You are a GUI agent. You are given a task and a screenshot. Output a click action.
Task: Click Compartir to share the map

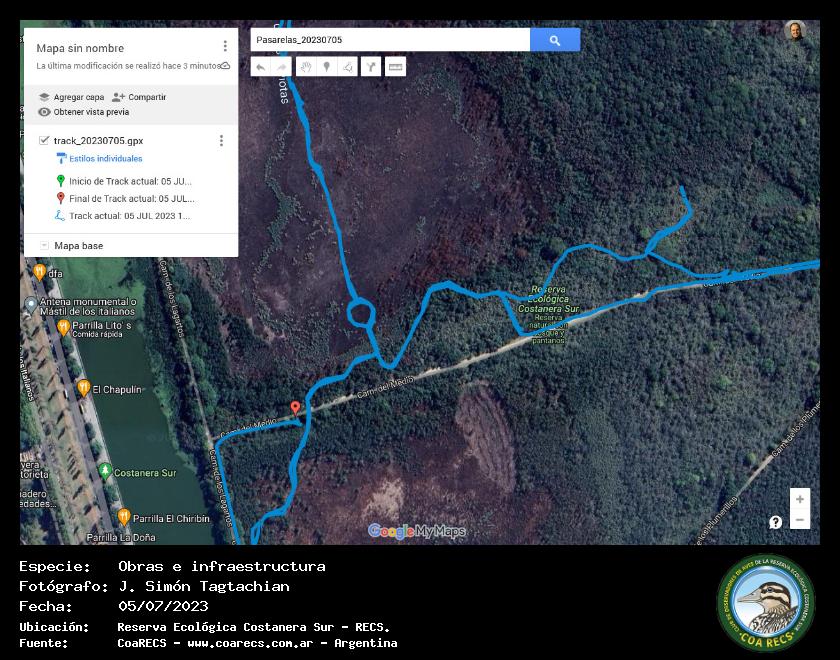point(139,97)
